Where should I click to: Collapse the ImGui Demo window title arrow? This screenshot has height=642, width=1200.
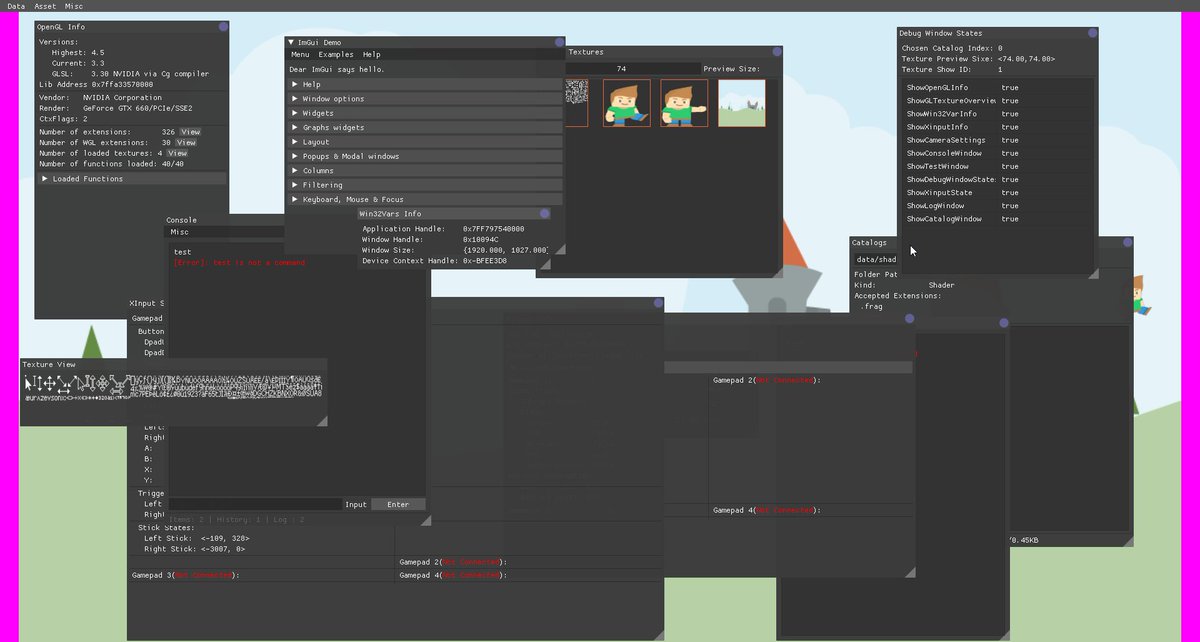(x=291, y=43)
